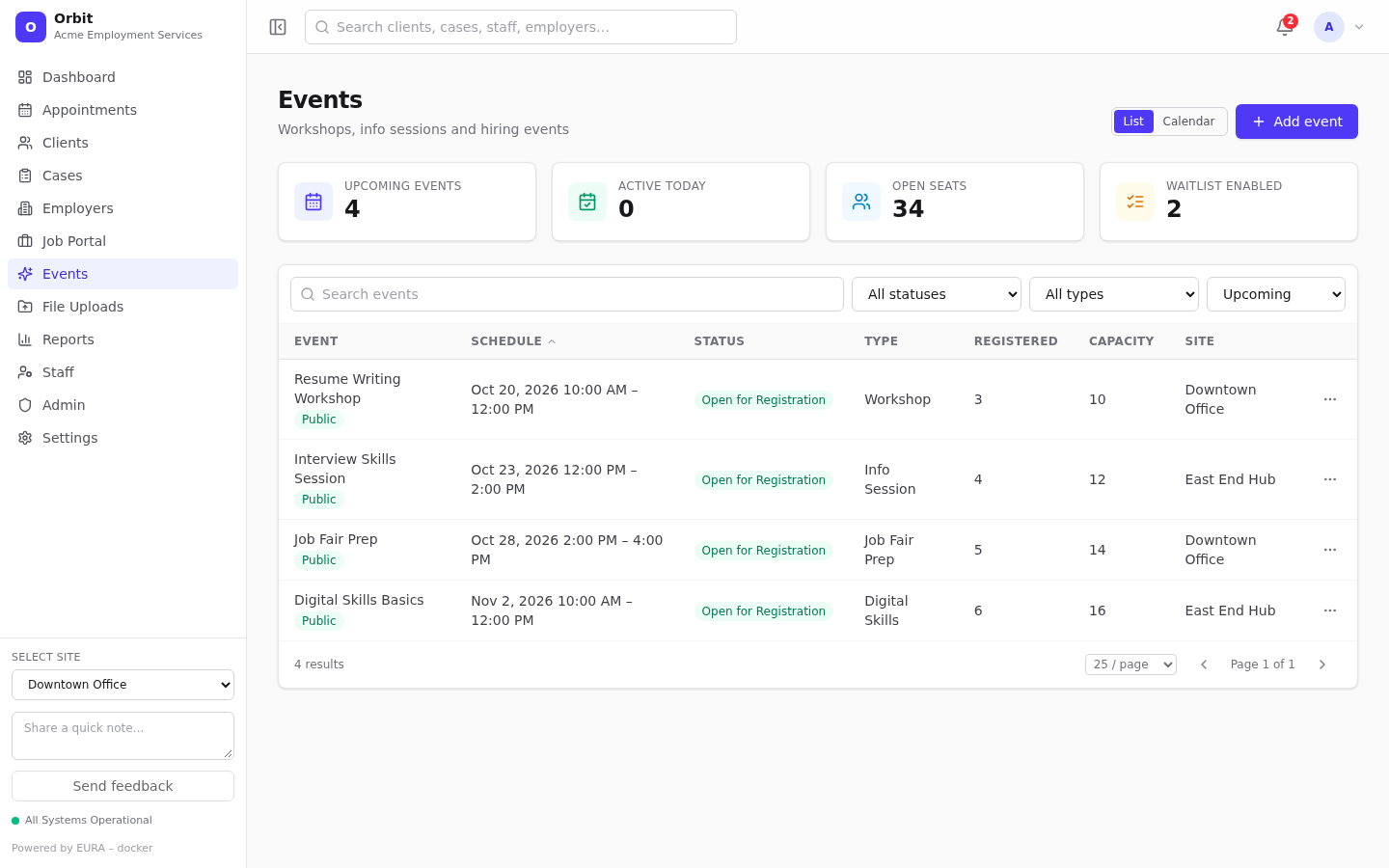Image resolution: width=1389 pixels, height=868 pixels.
Task: Open the Digital Skills Basics event
Action: tap(359, 600)
